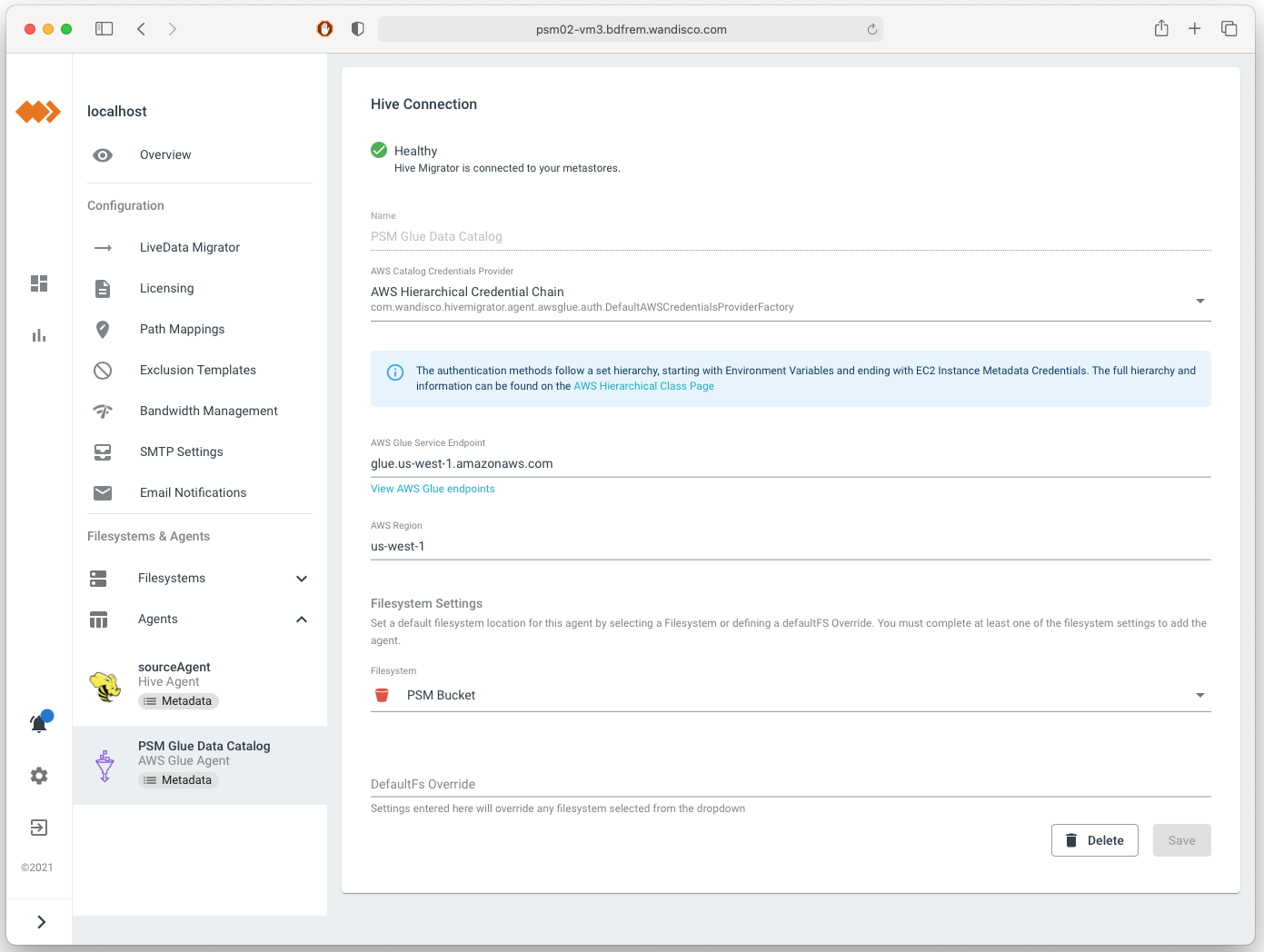The image size is (1264, 952).
Task: Click the PSM Glue Data Catalog Metadata badge
Action: (178, 780)
